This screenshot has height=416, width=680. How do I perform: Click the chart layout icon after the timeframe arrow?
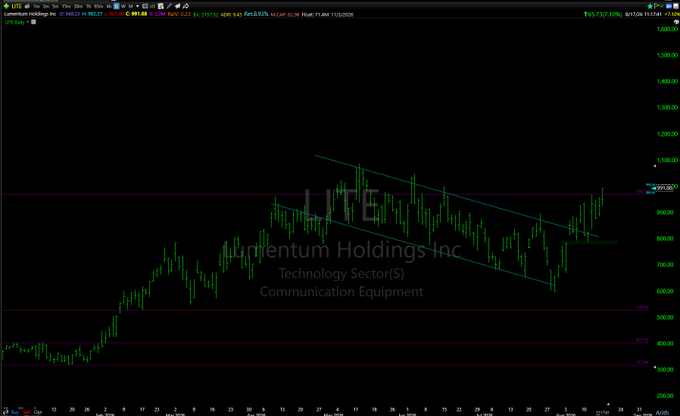(145, 6)
